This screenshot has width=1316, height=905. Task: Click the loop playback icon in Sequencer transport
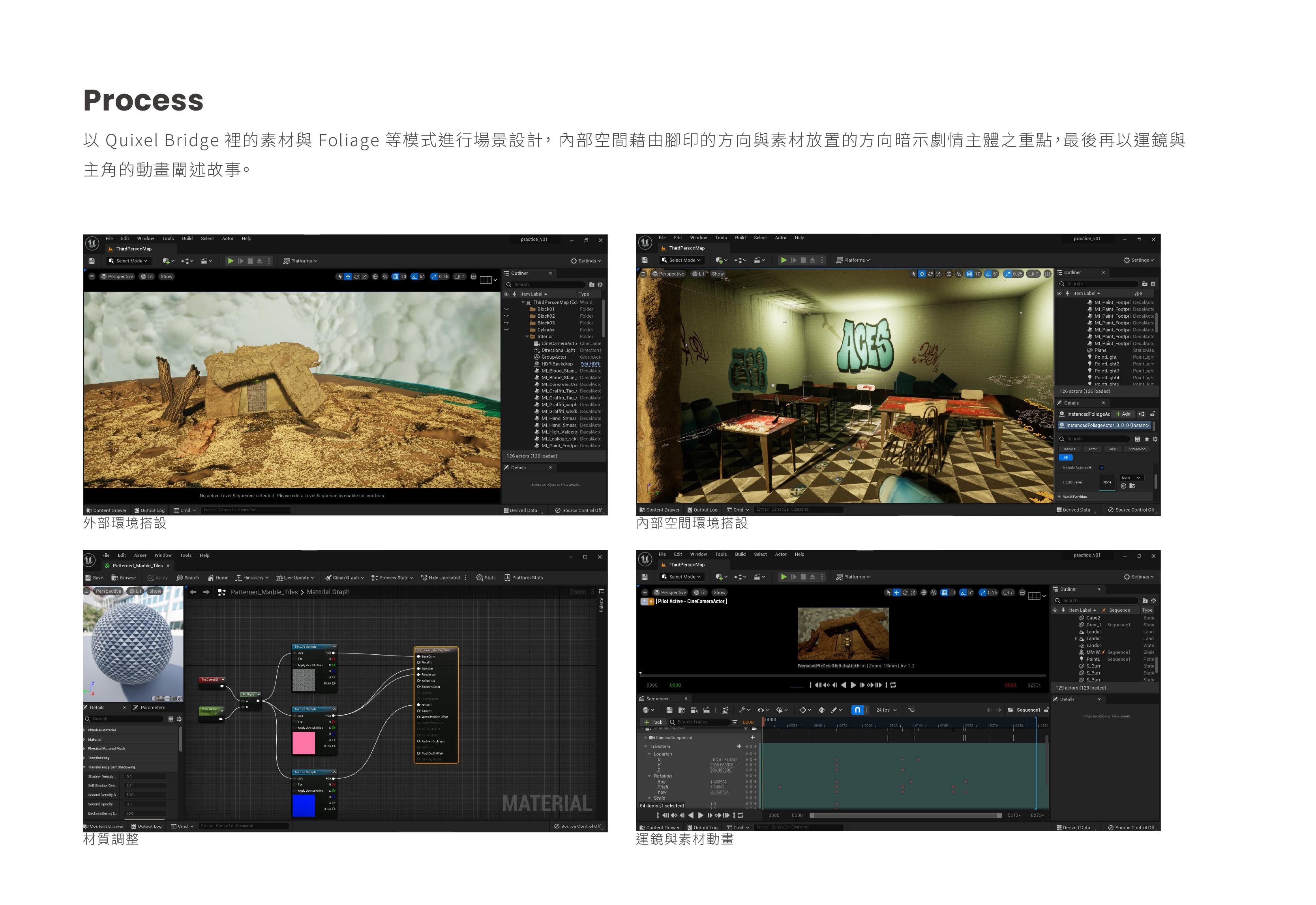coord(740,815)
